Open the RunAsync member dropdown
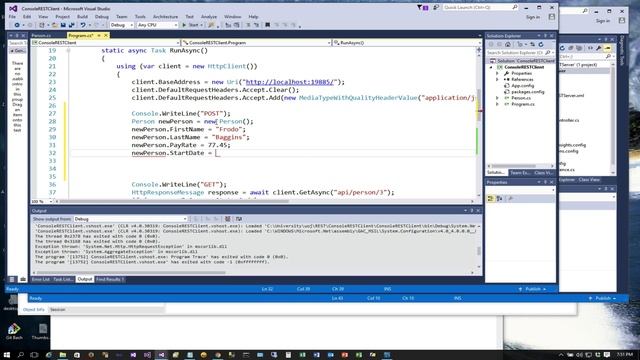The image size is (640, 360). click(407, 42)
